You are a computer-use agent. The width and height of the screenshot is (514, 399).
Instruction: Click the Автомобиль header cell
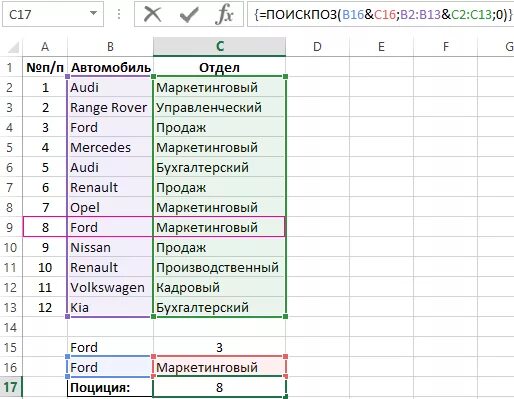click(x=110, y=68)
